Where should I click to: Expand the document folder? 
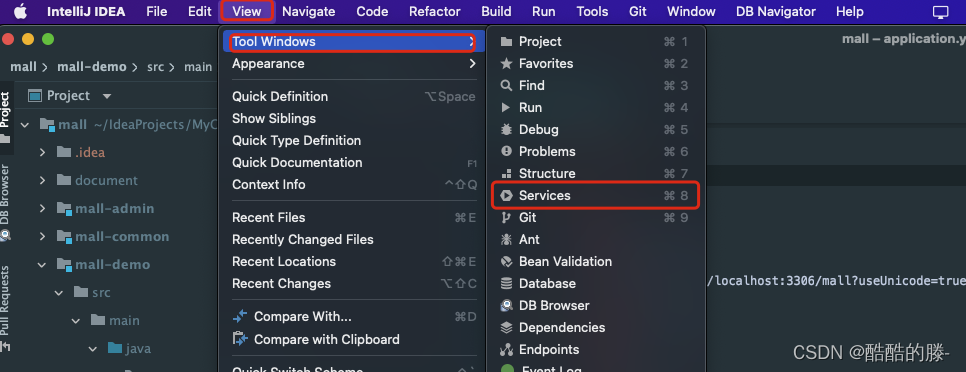(x=42, y=180)
